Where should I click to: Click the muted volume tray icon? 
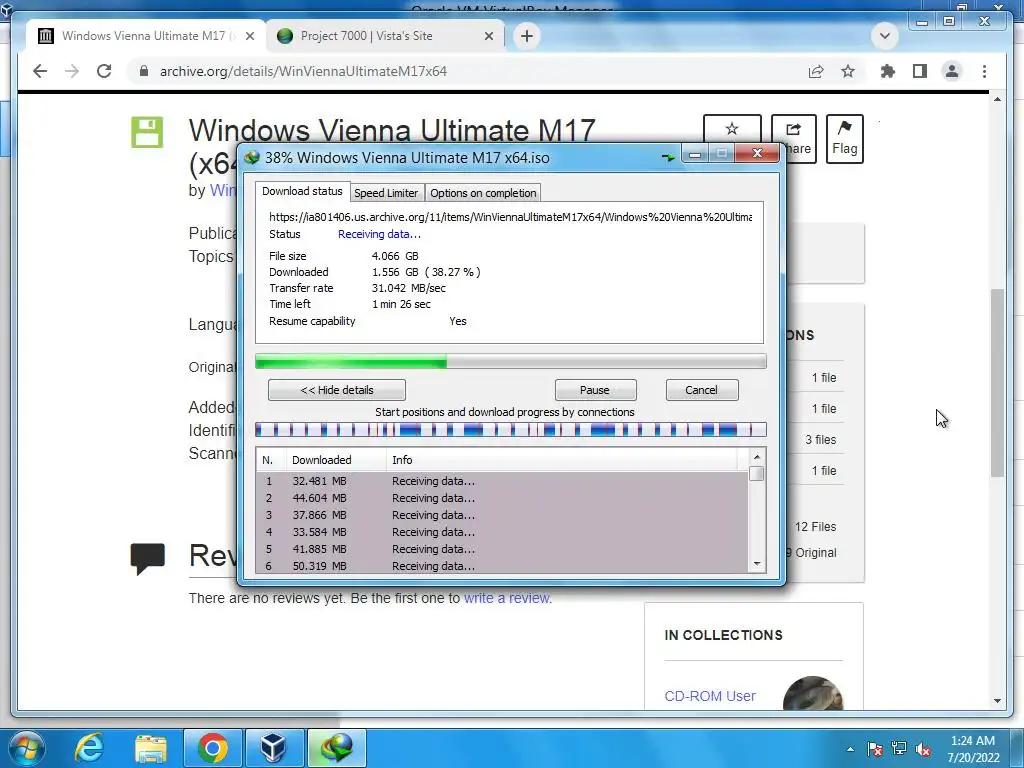coord(923,749)
